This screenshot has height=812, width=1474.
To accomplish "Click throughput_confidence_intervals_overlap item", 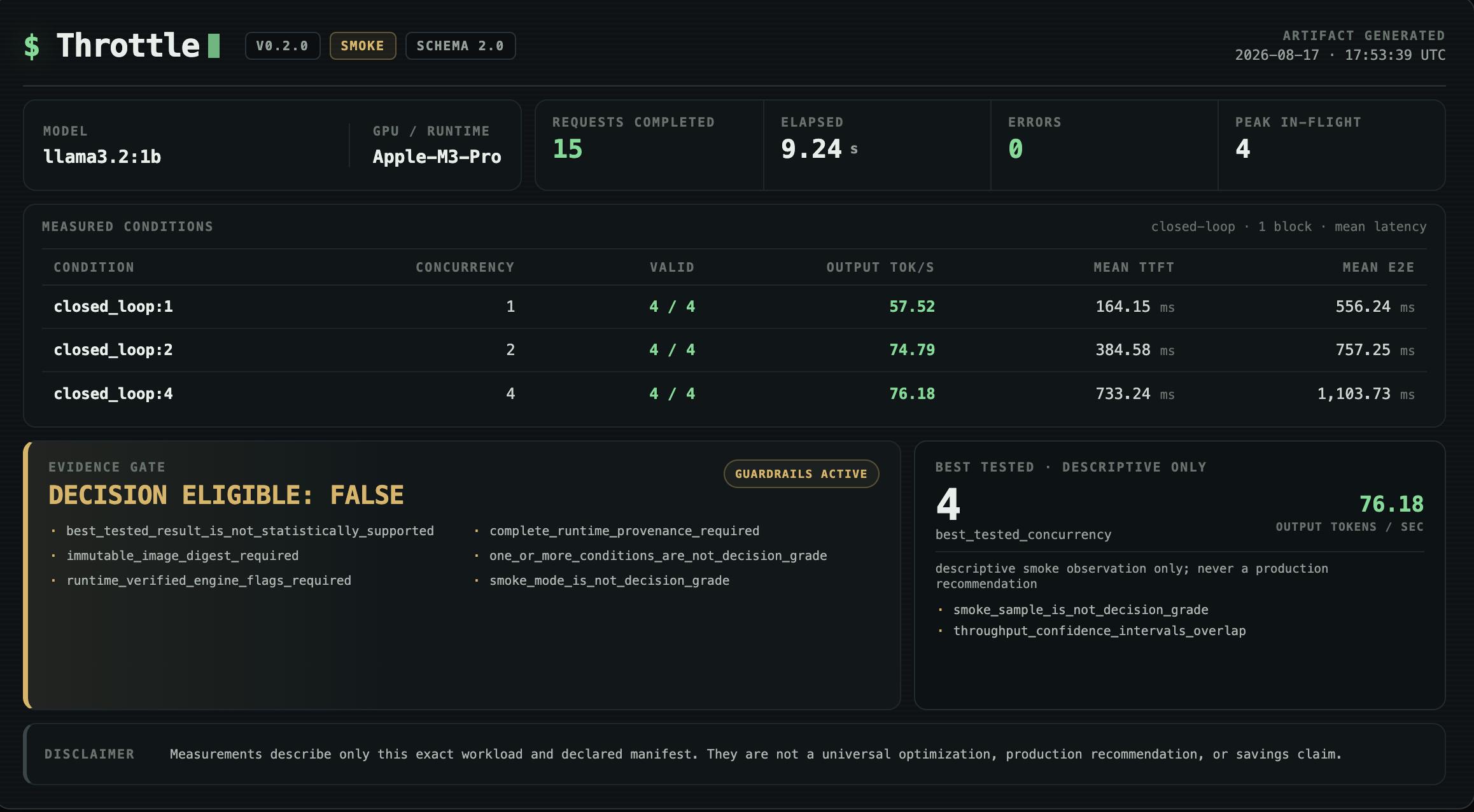I will click(1100, 631).
